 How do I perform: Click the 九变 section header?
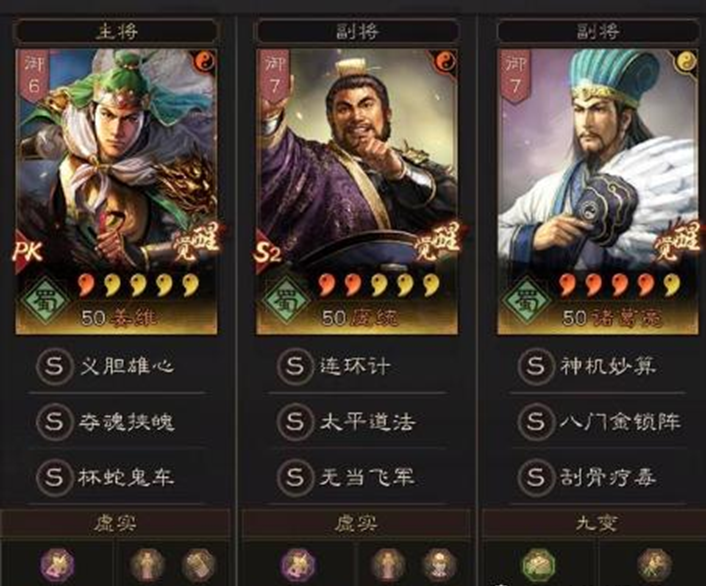pyautogui.click(x=595, y=523)
